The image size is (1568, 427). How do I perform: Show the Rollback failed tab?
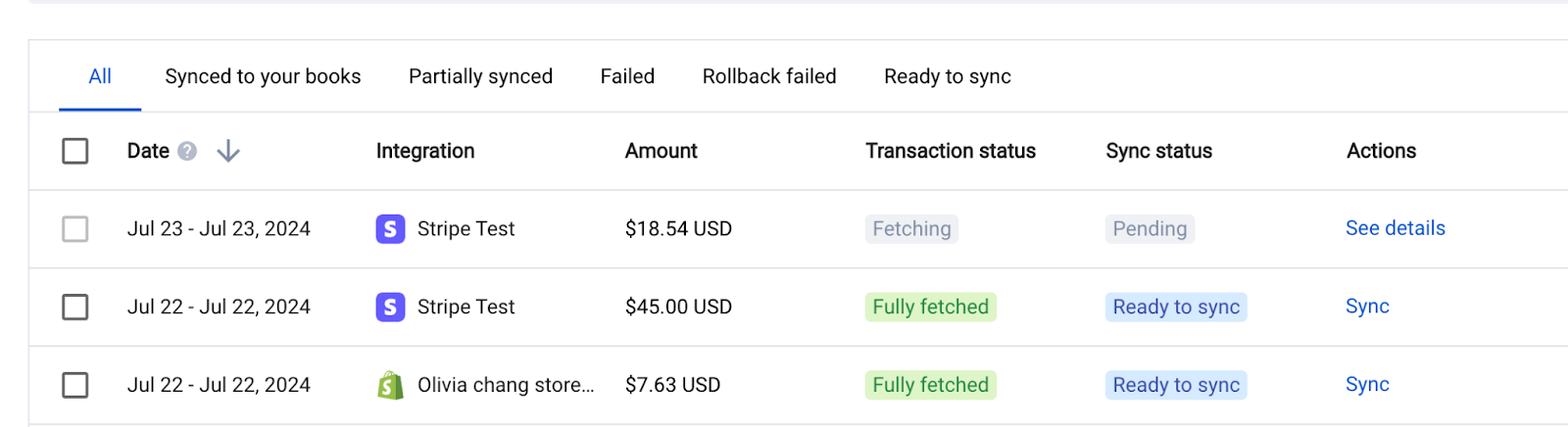point(769,76)
